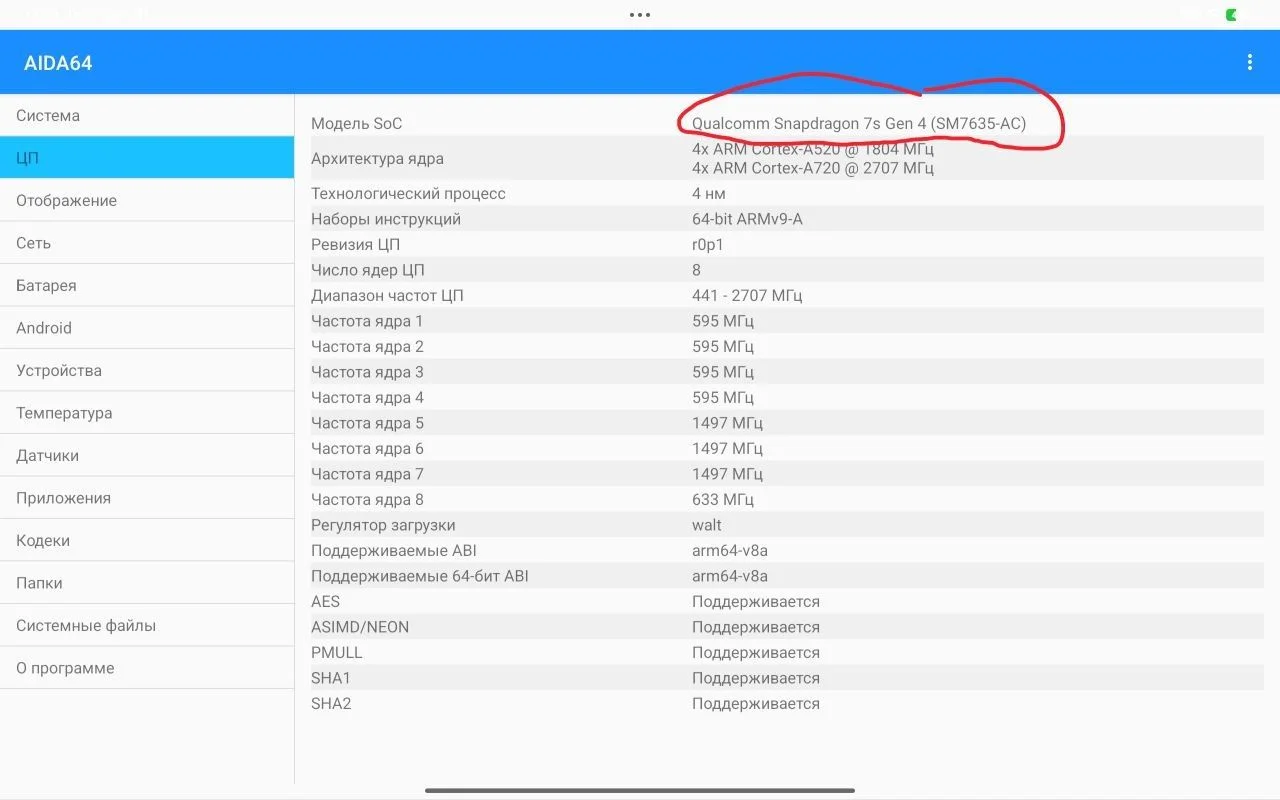
Task: Select the Частота ядра 5 value 1497 МГц
Action: click(727, 423)
